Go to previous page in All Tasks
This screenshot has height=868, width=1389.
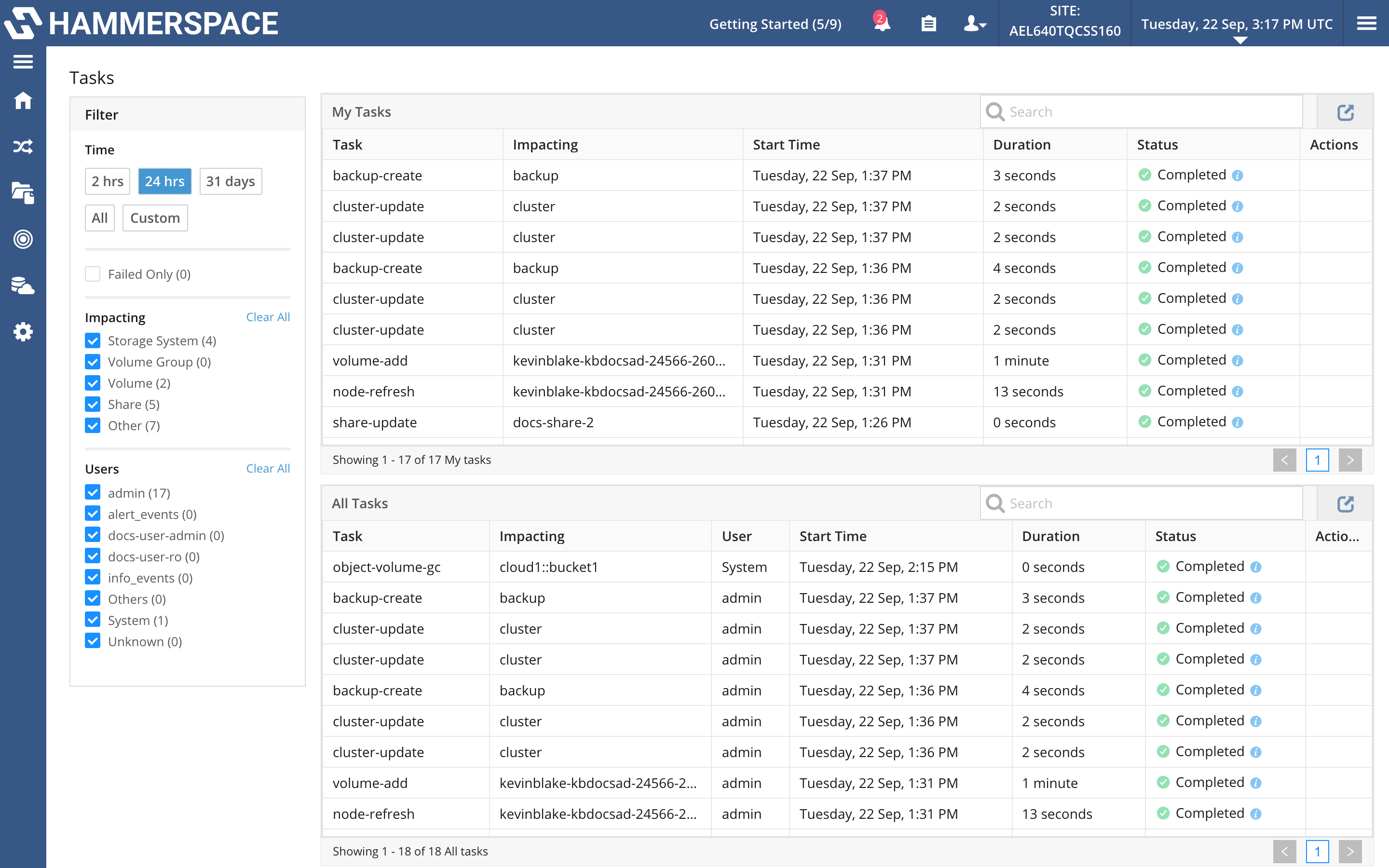click(x=1284, y=851)
